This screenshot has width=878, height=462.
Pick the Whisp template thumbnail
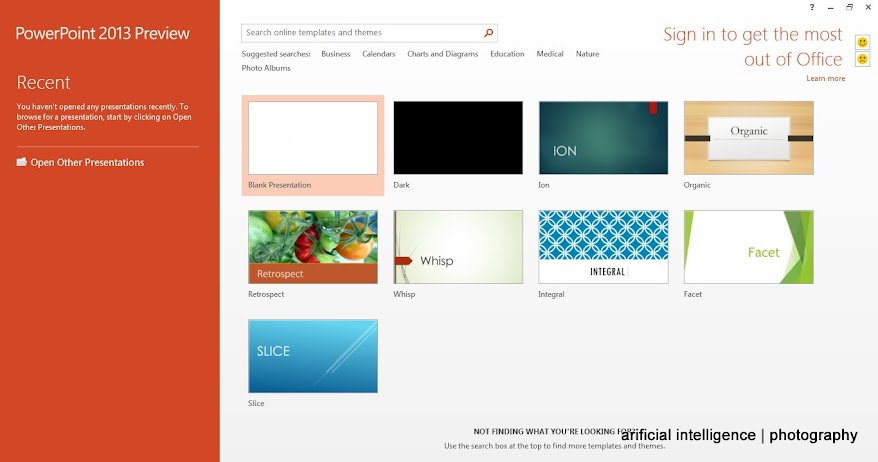tap(458, 247)
